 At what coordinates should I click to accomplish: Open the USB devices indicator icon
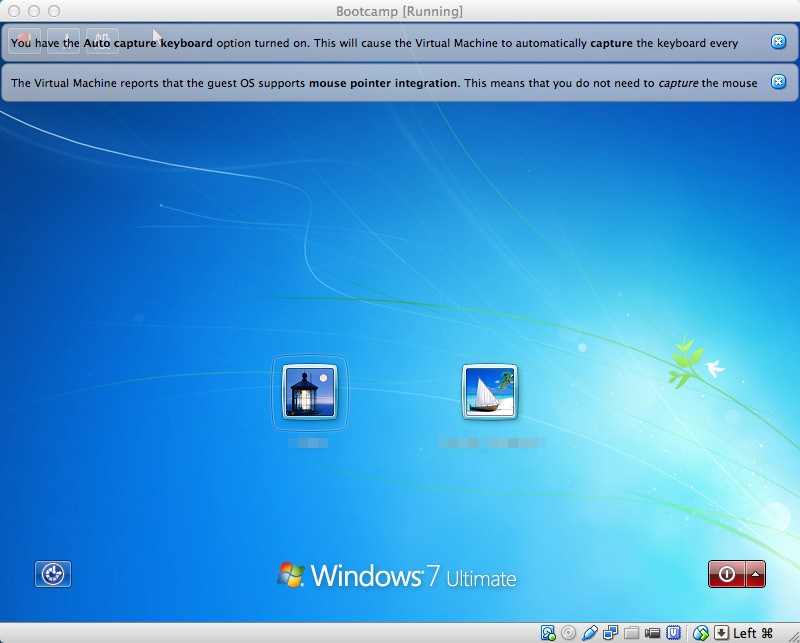pos(589,633)
